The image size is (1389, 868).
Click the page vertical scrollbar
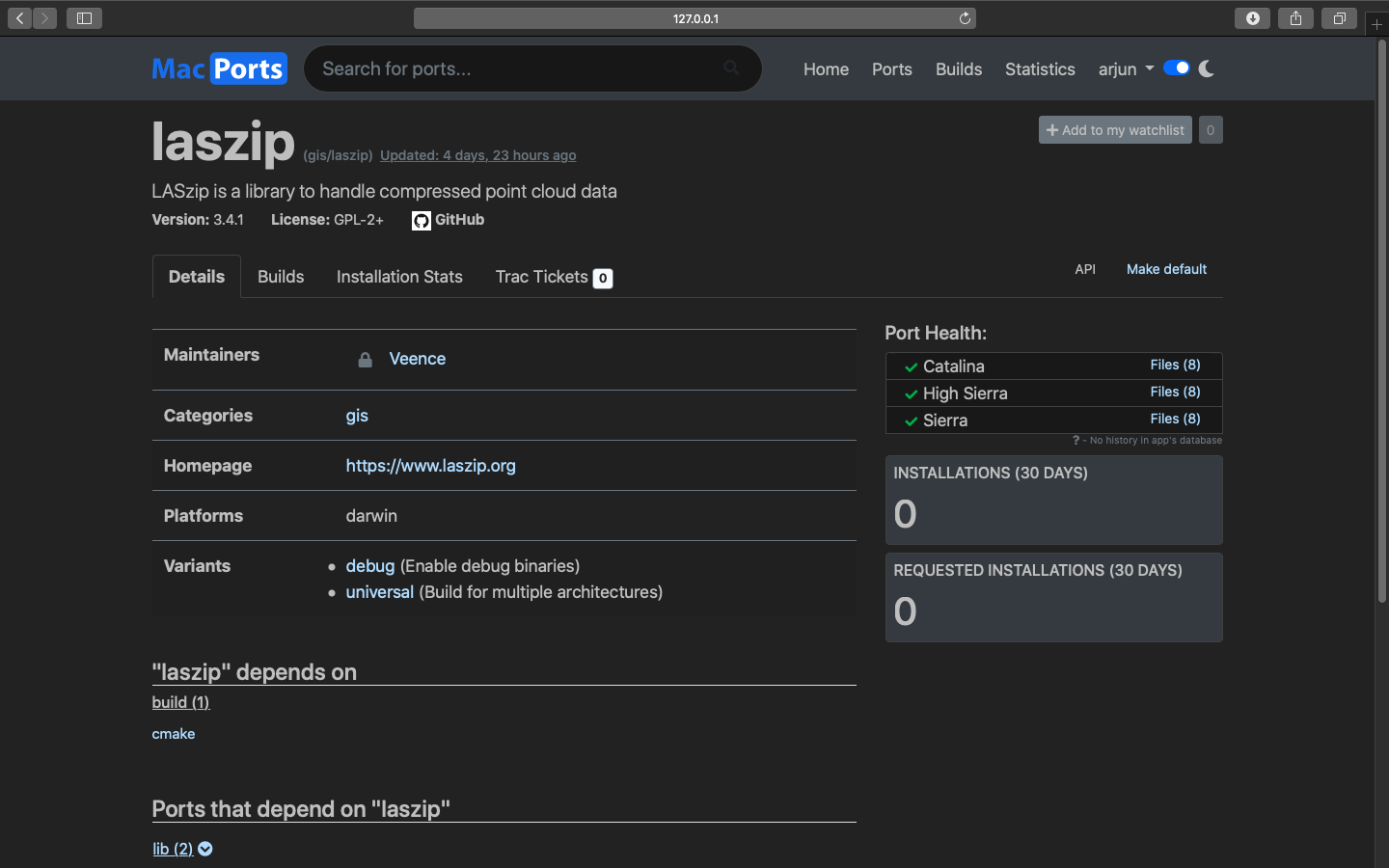1381,323
